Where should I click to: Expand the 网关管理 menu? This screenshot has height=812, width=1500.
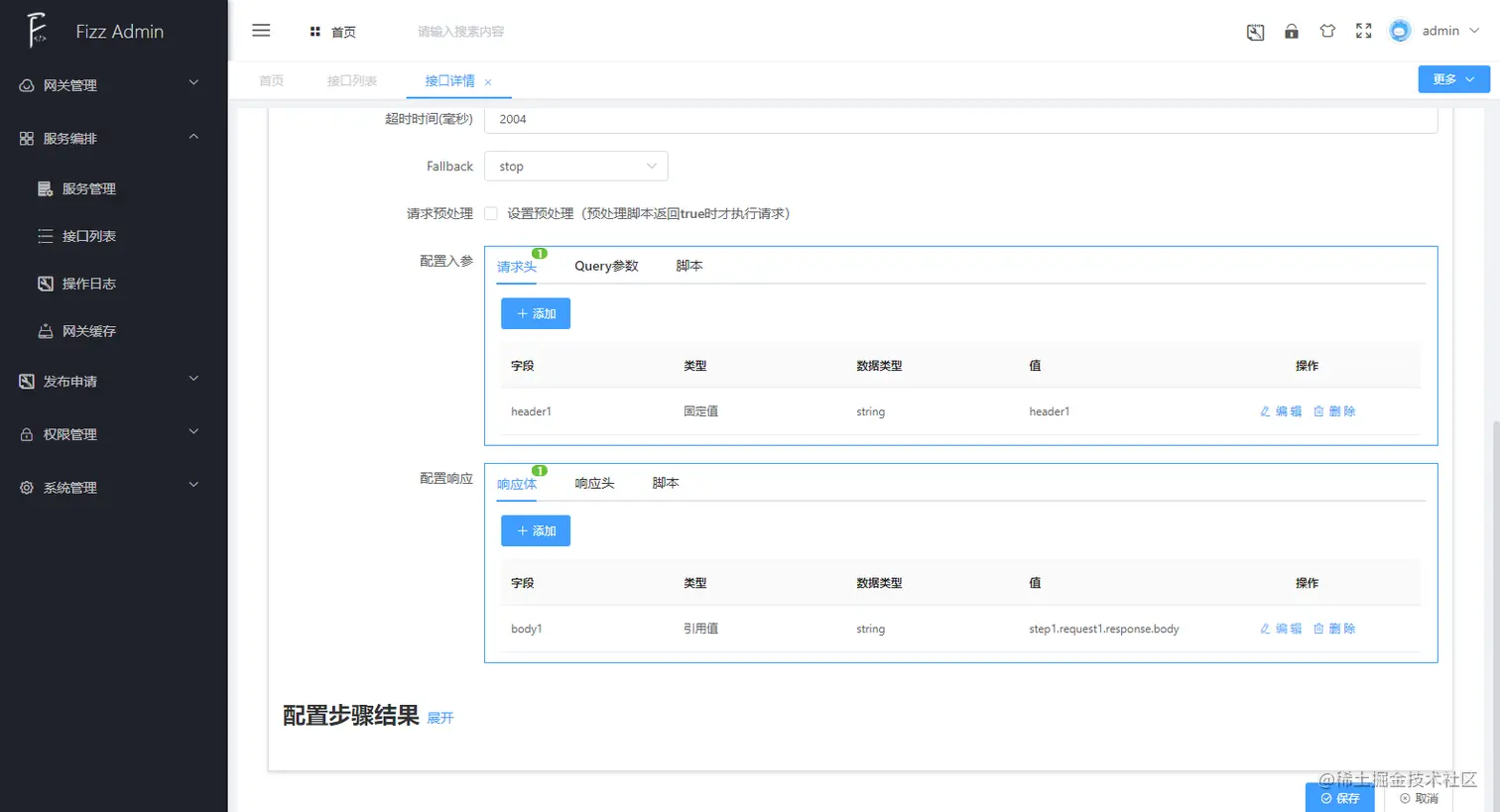193,82
